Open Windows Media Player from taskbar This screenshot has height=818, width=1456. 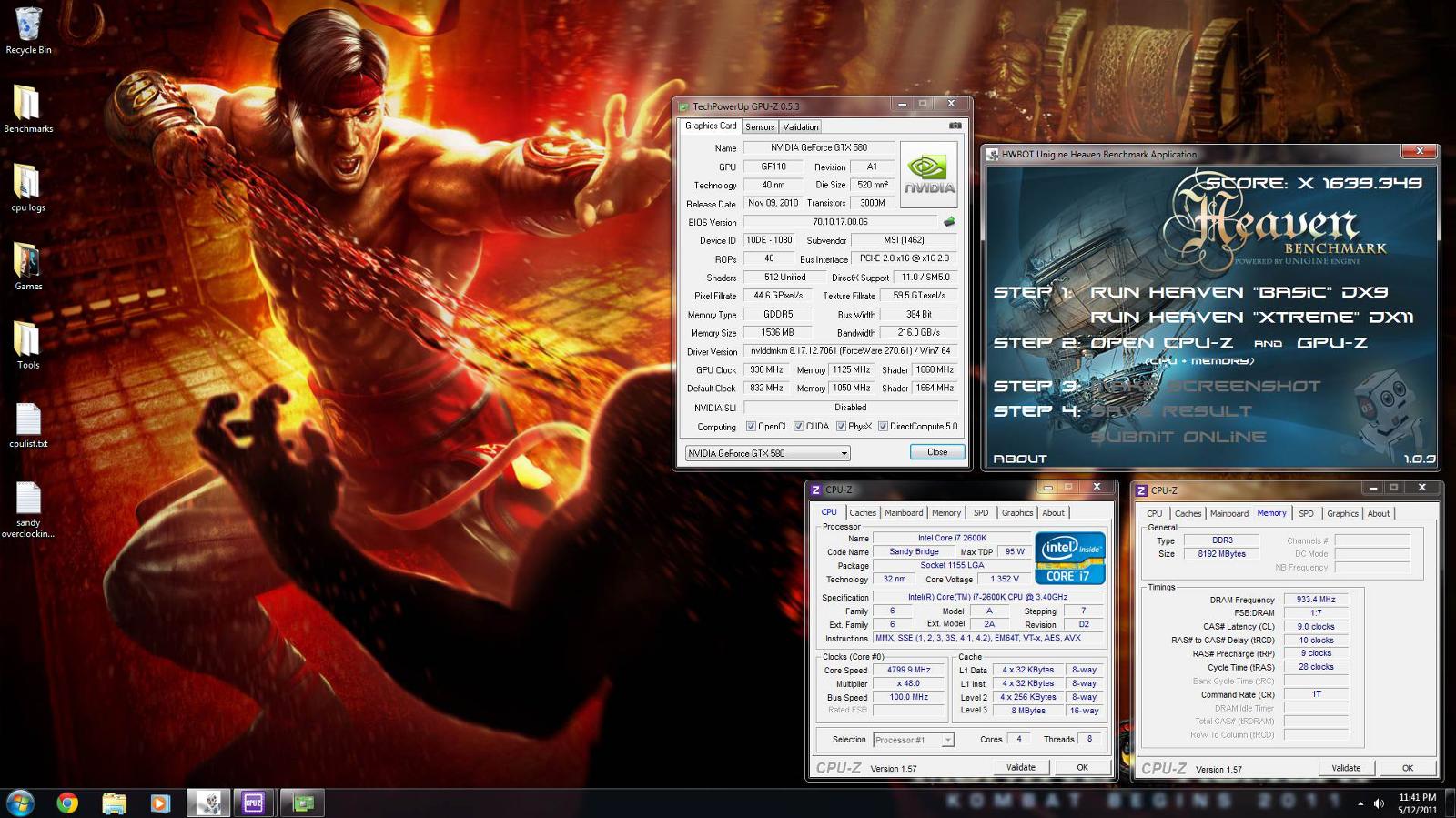[160, 803]
